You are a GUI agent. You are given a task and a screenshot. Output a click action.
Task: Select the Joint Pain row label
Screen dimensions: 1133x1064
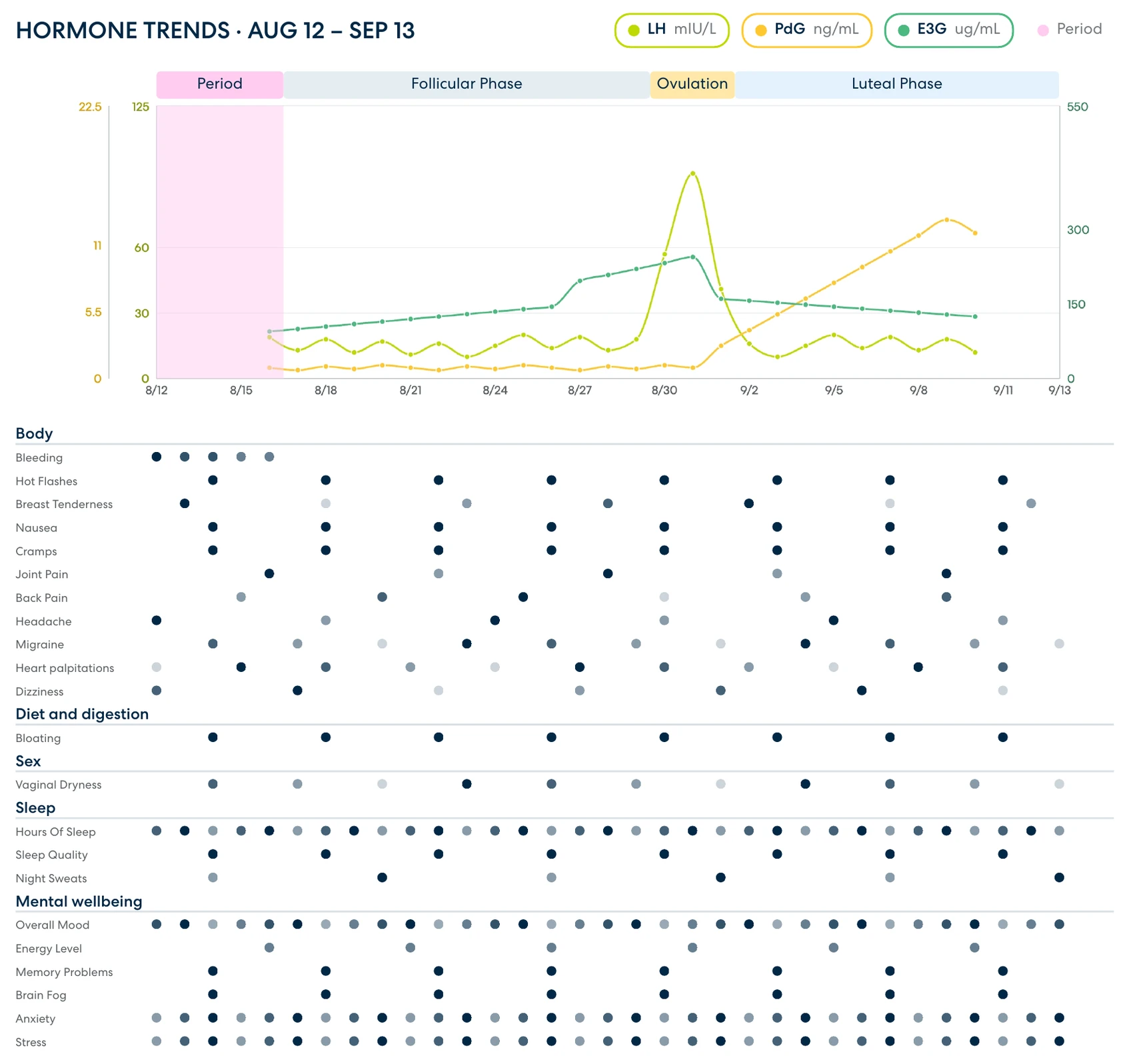click(41, 575)
